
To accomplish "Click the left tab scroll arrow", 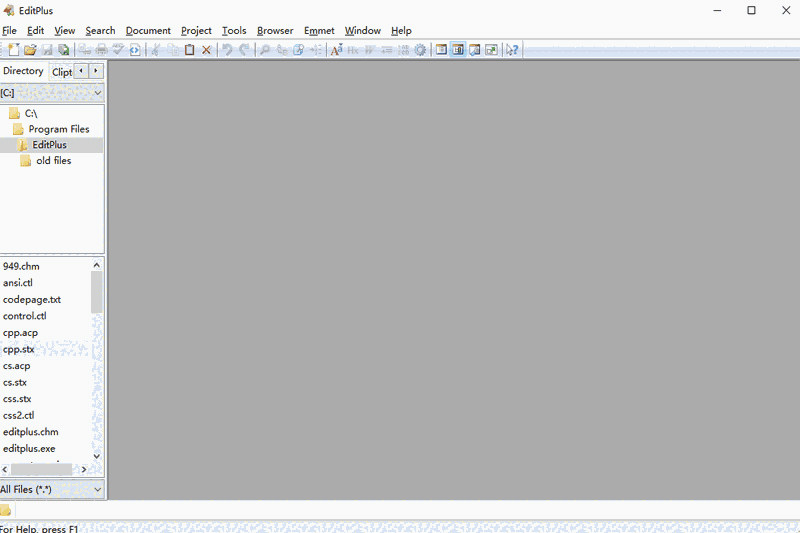I will 81,71.
